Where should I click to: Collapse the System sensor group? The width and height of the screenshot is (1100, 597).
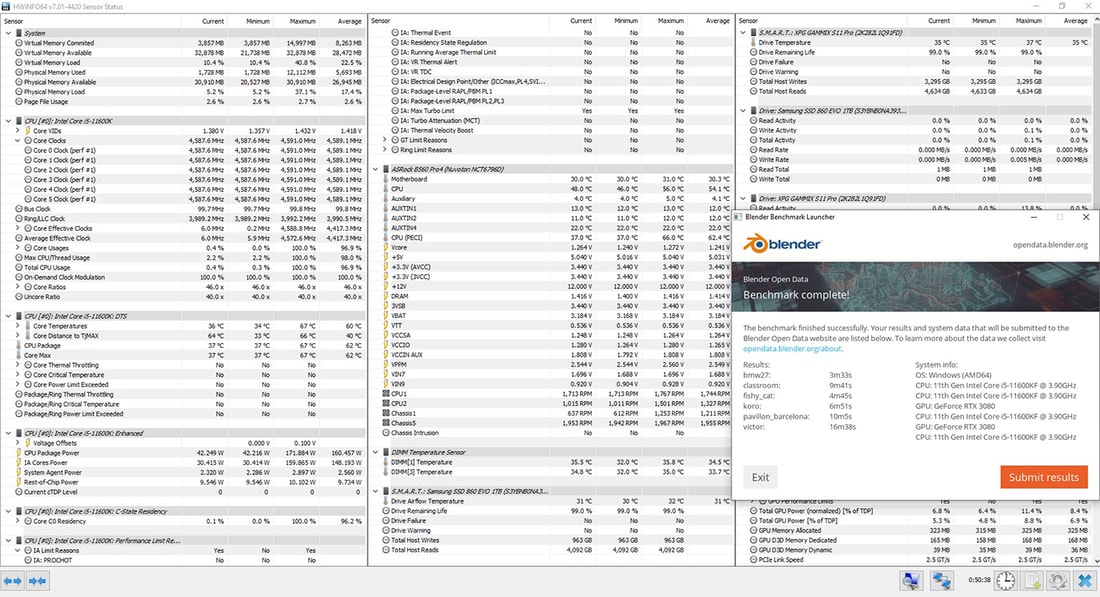coord(9,33)
